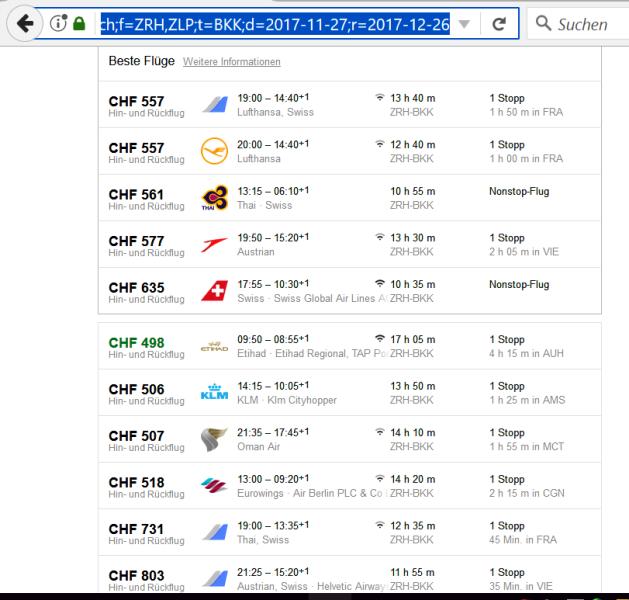Click departure time 19:00 – 14:40+1

[273, 98]
